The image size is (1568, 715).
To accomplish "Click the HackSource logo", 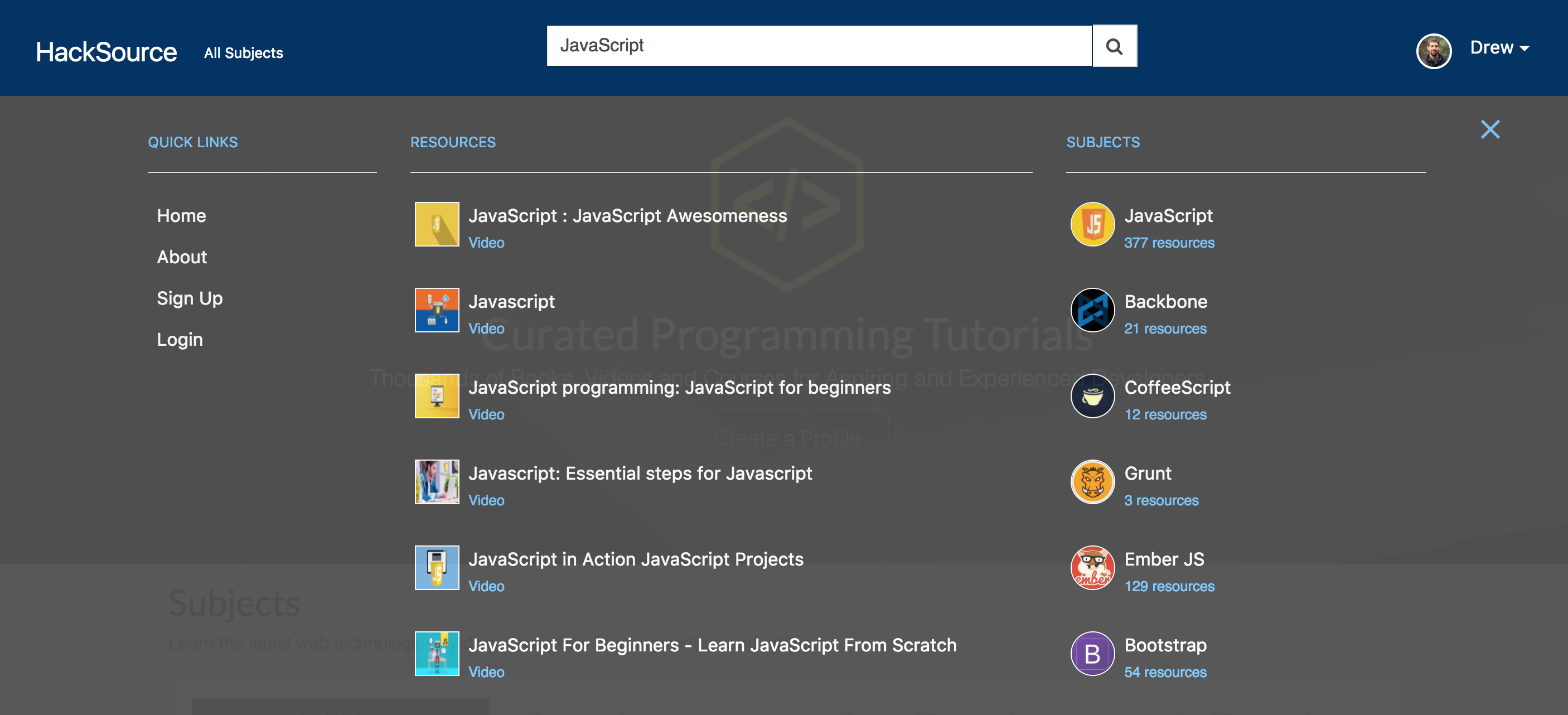I will 107,52.
